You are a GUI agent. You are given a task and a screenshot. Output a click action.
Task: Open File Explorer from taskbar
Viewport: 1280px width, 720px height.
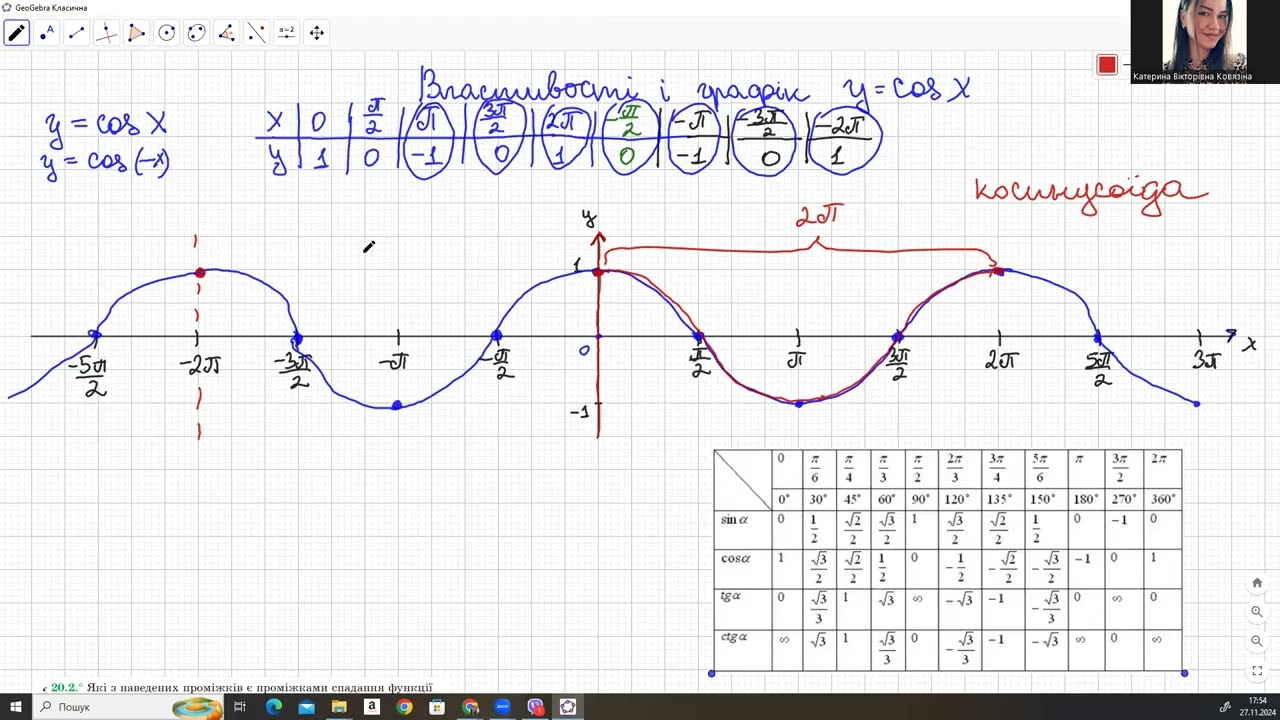point(339,707)
